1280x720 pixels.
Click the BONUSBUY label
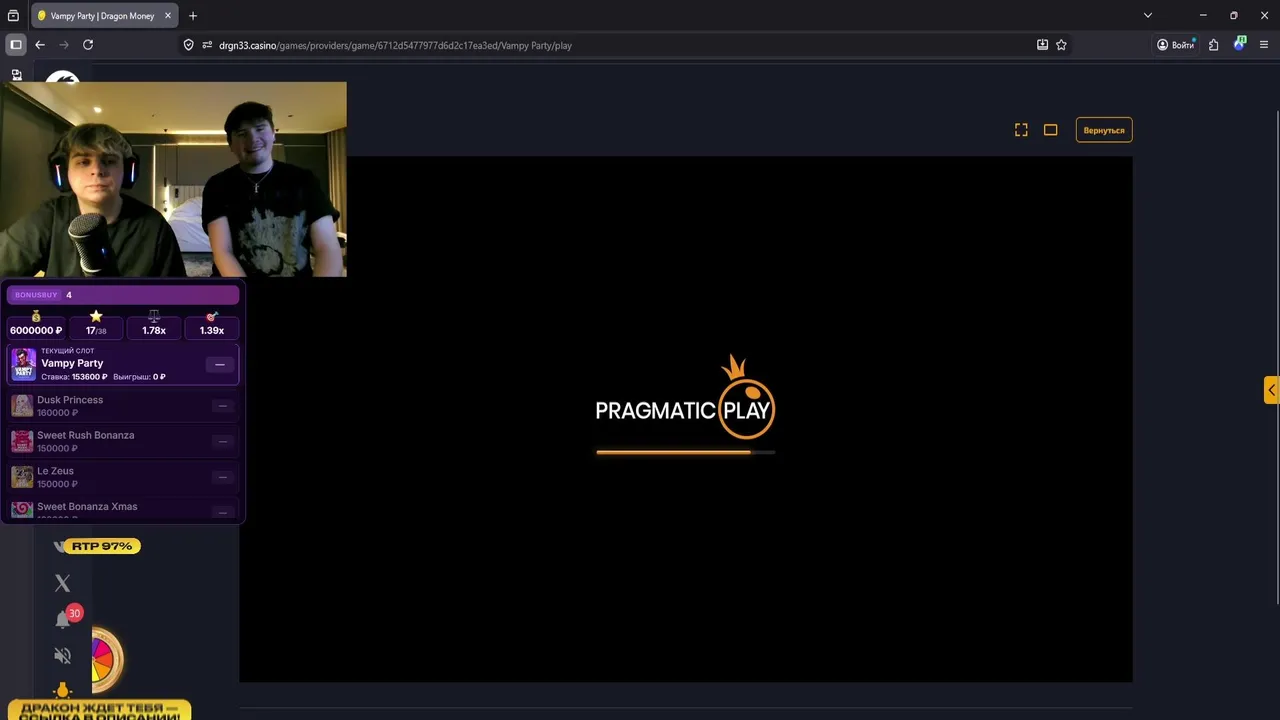tap(36, 295)
